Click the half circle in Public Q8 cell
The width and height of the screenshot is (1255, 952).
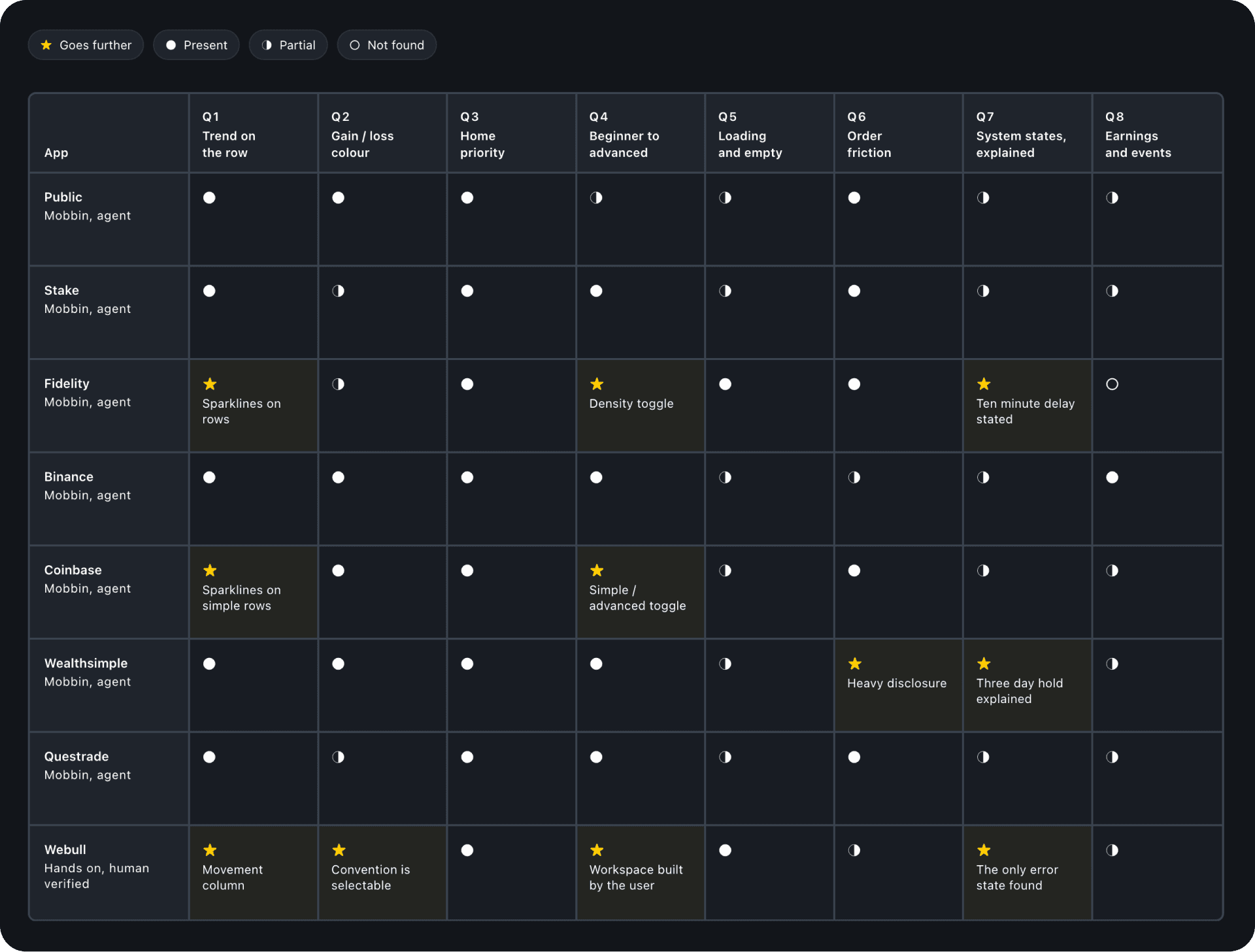(1112, 198)
